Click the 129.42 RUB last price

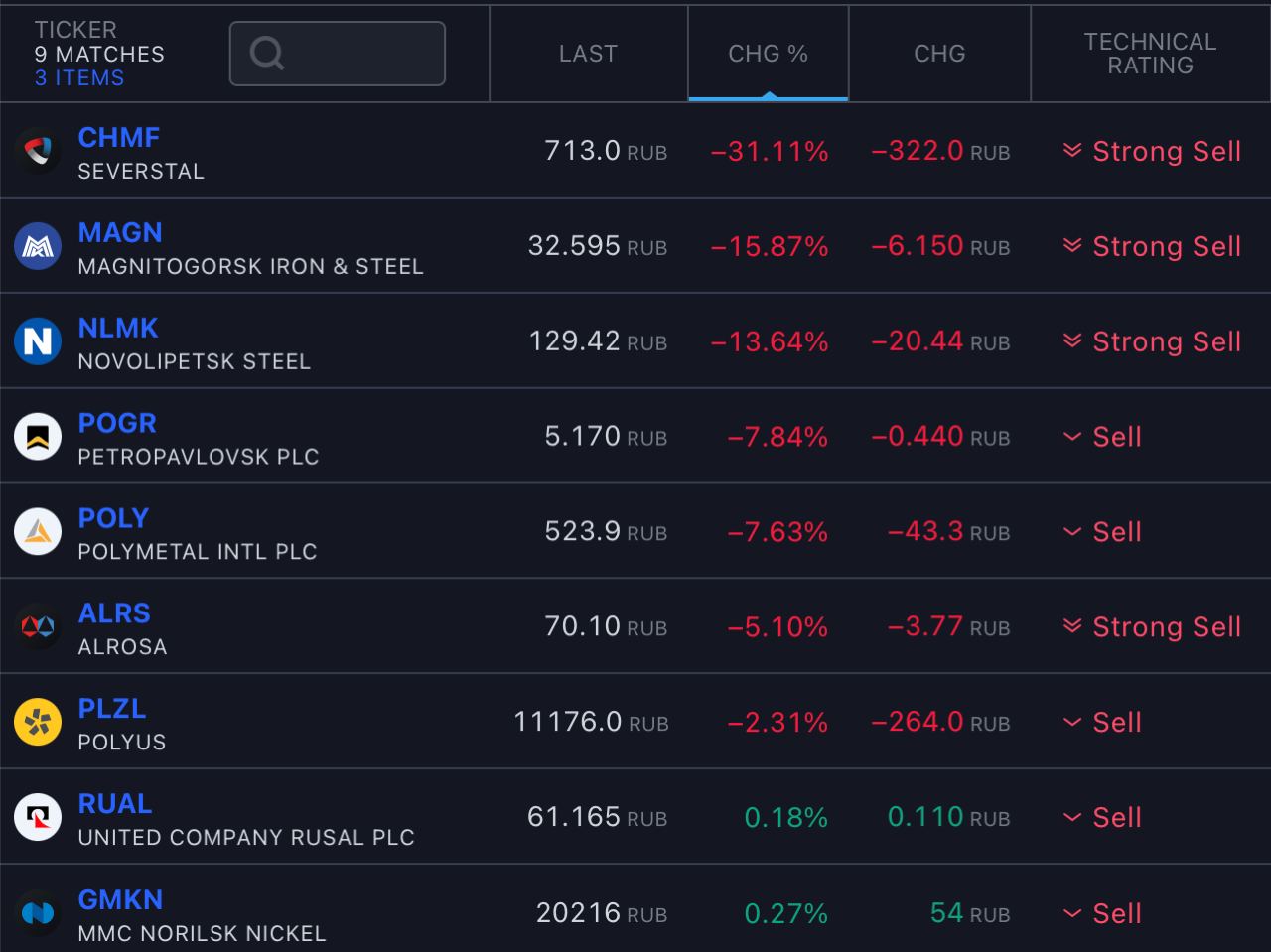[598, 341]
